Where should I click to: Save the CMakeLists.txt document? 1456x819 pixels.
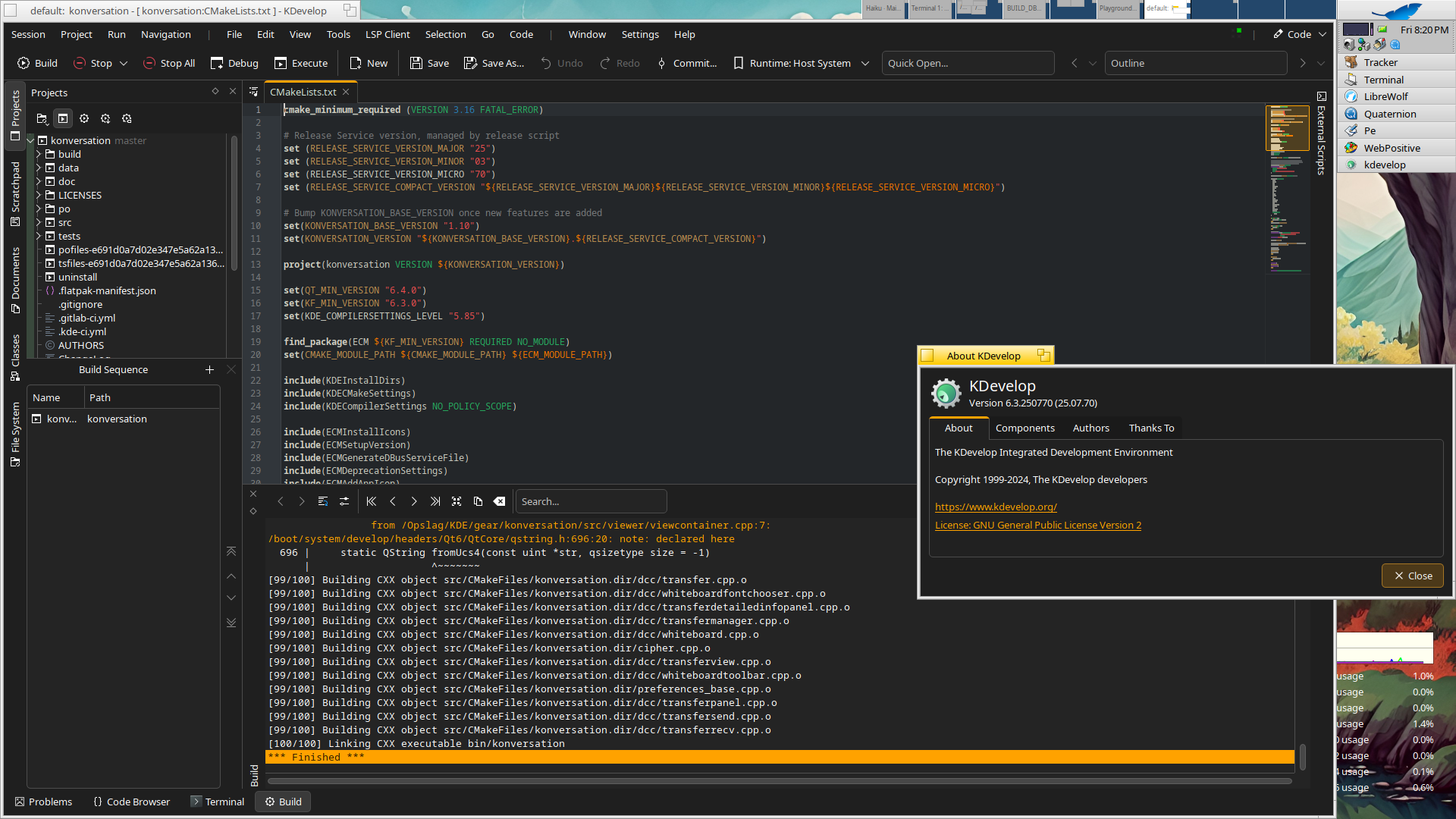[429, 63]
